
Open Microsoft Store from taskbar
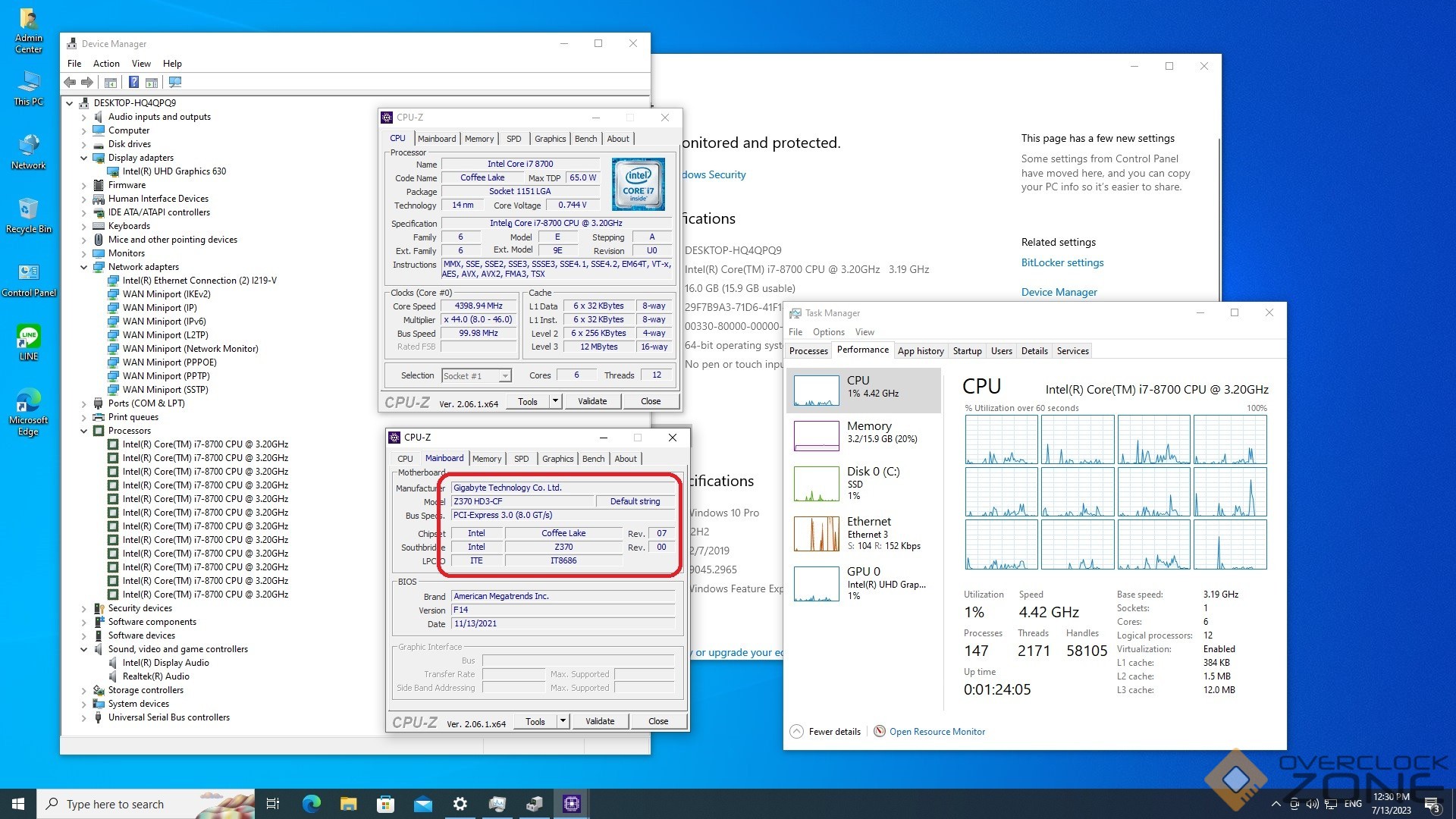(x=385, y=804)
